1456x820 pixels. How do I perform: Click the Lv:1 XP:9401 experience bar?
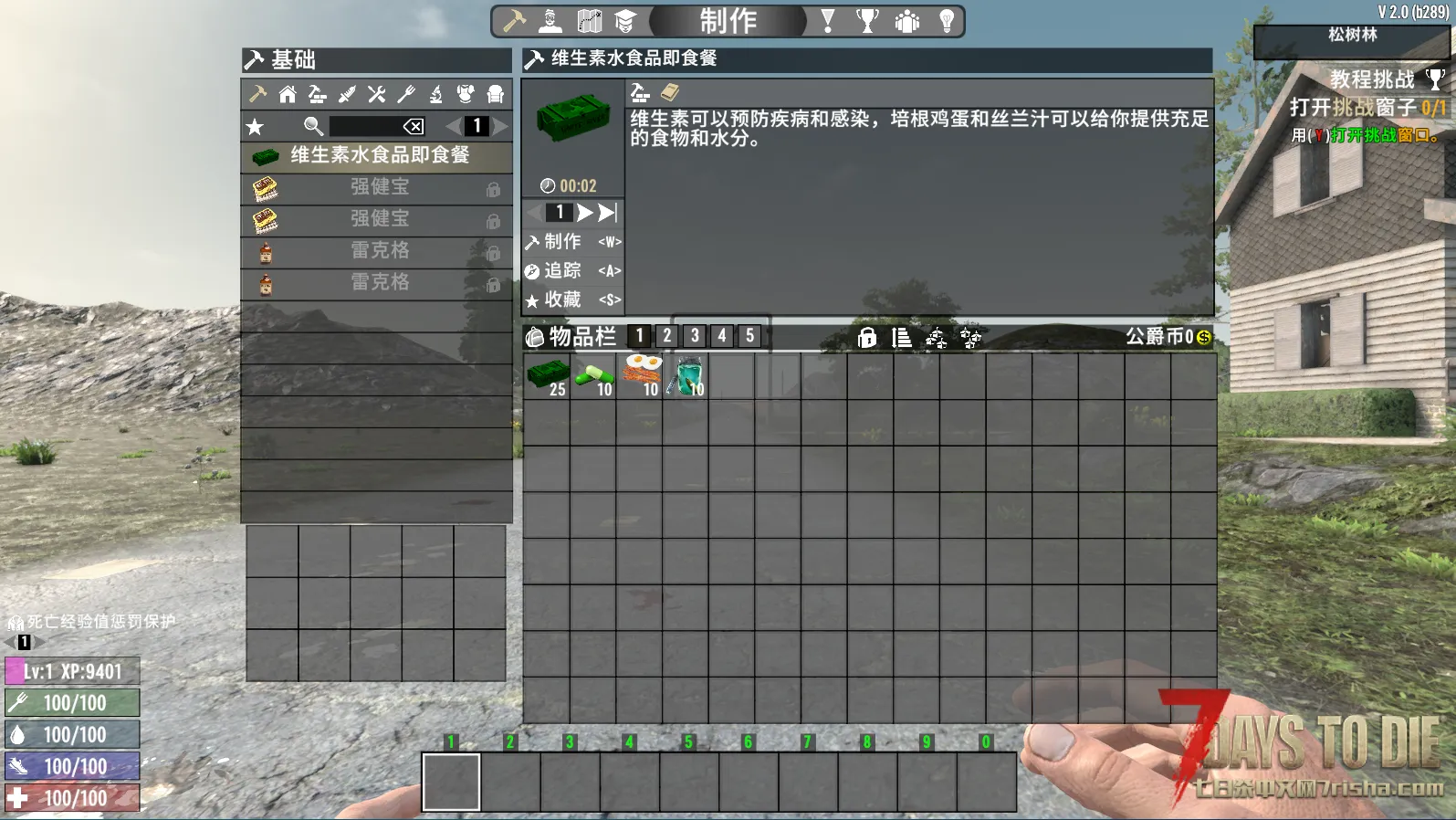click(x=72, y=671)
